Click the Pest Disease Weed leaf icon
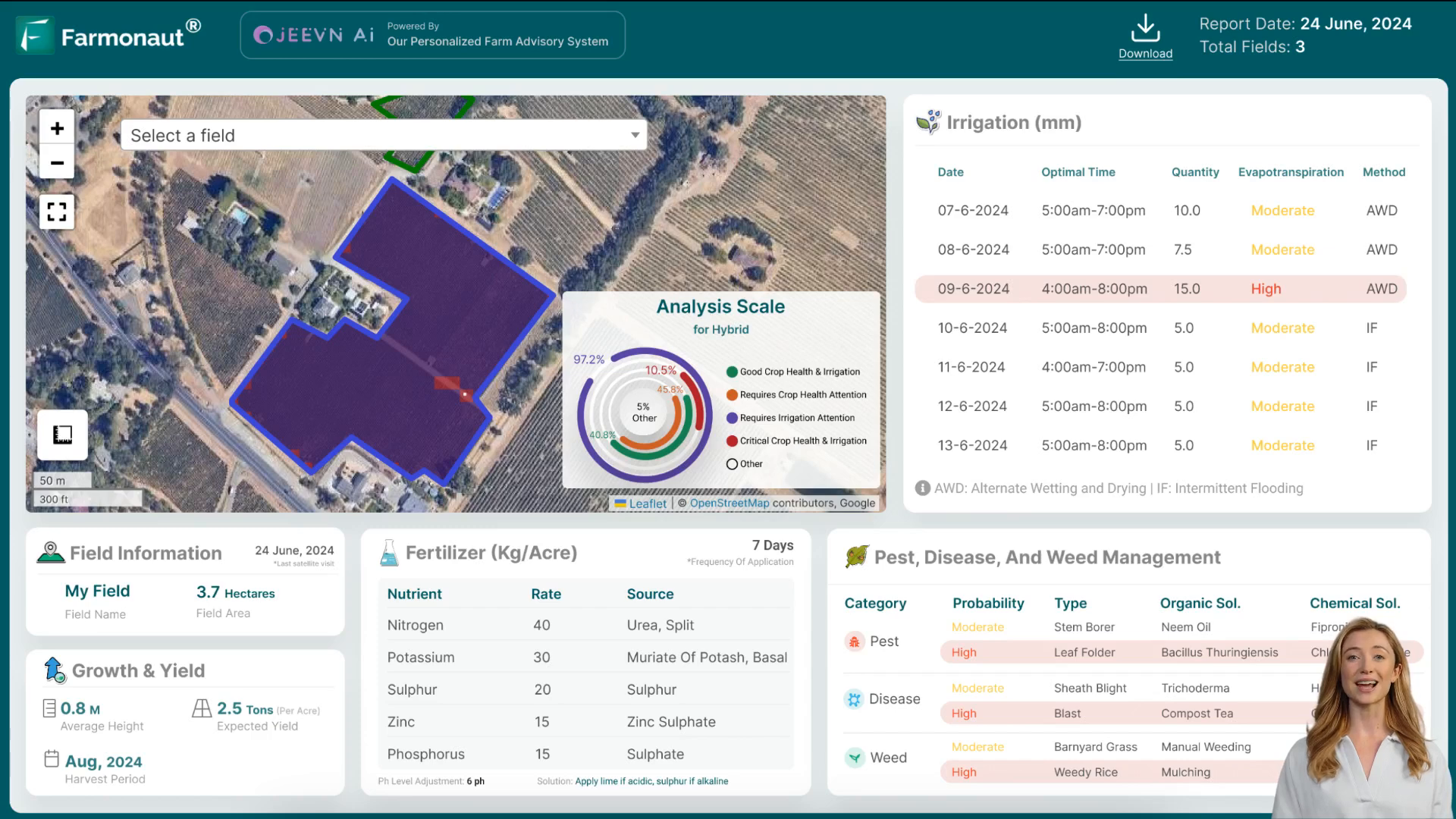The width and height of the screenshot is (1456, 819). click(858, 558)
